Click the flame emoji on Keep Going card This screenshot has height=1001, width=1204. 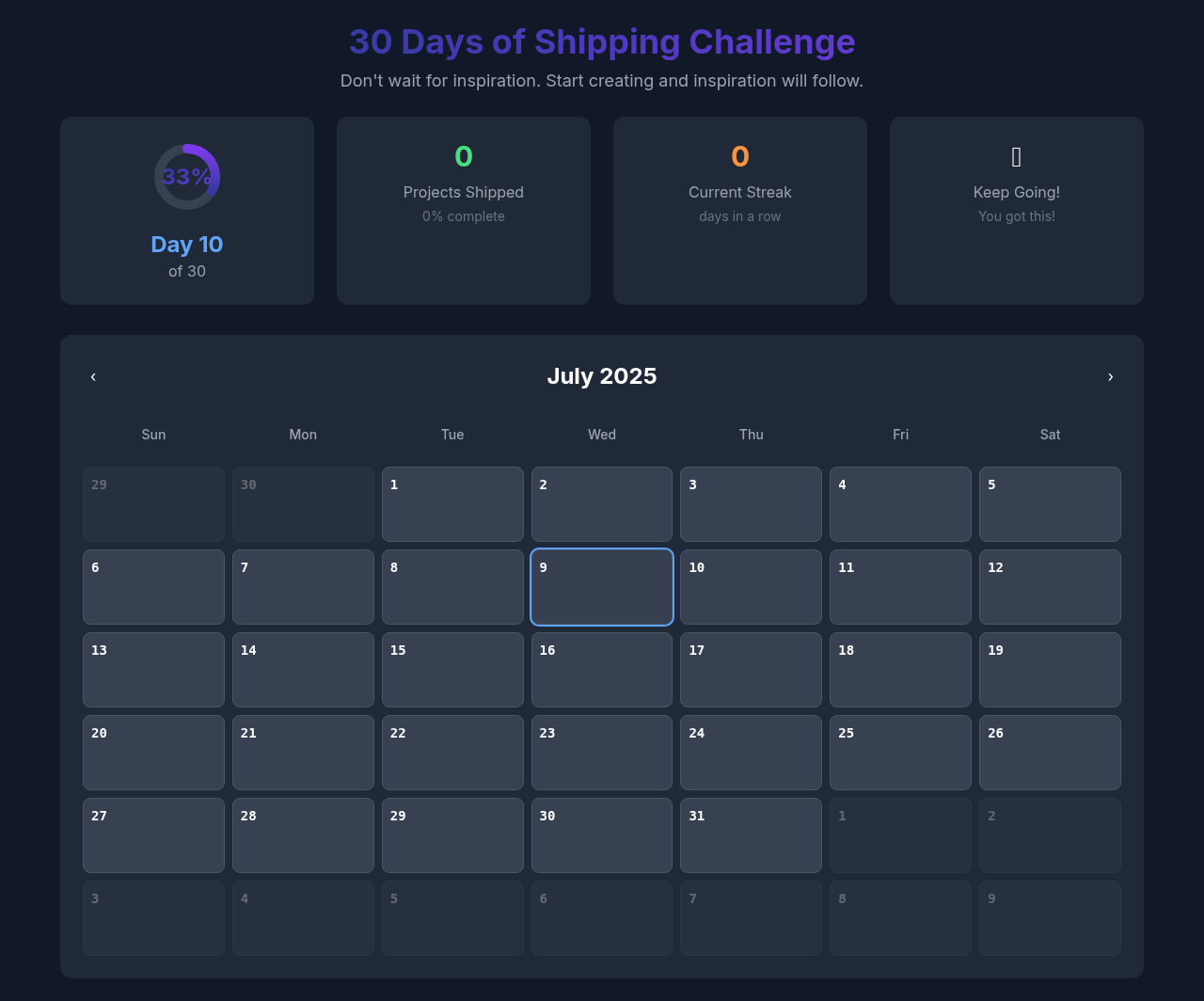point(1016,156)
